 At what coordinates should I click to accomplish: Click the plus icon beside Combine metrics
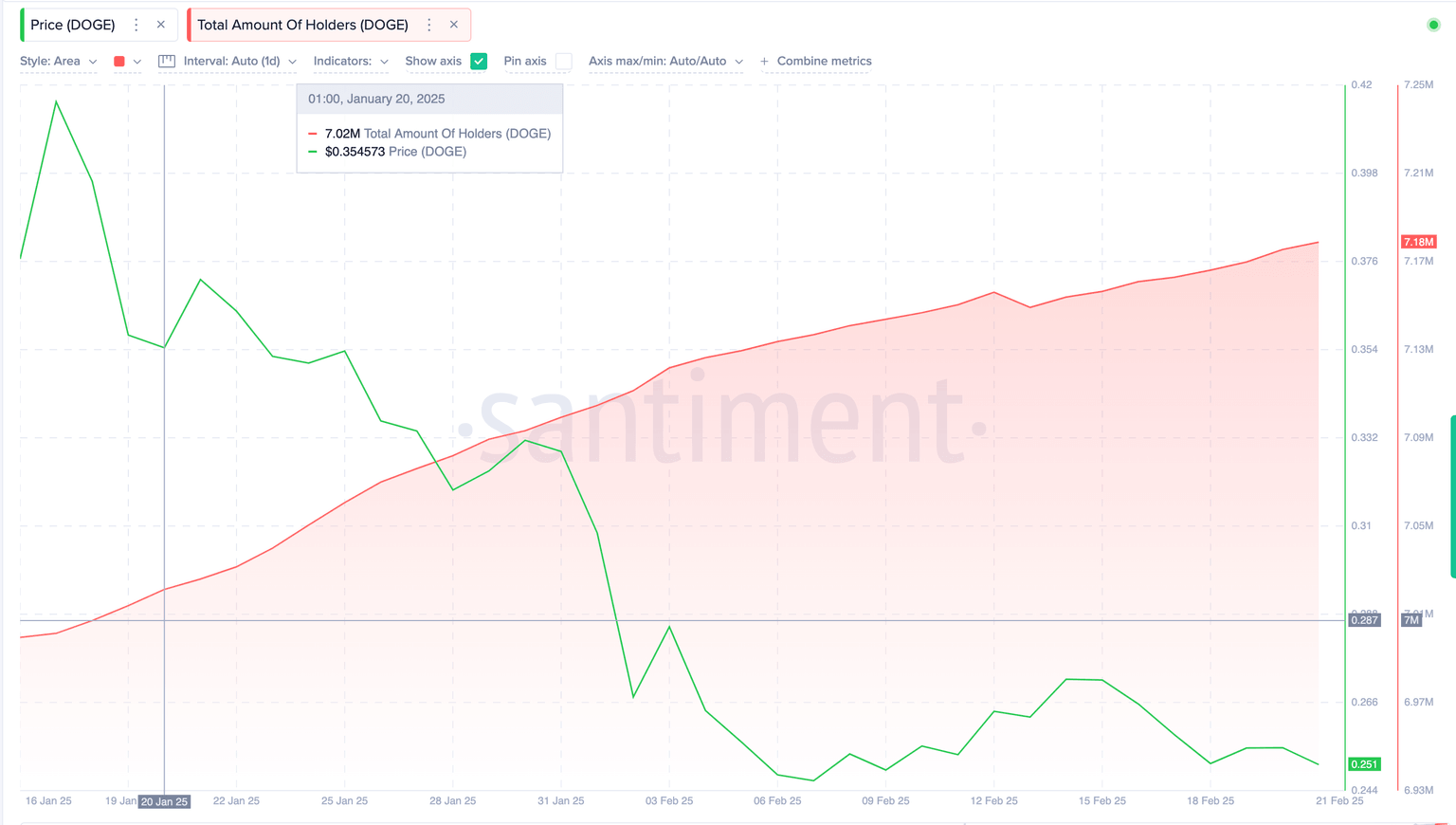pos(764,62)
